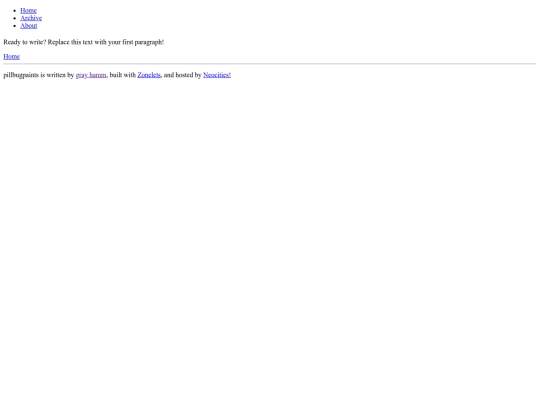Viewport: 540px width, 405px height.
Task: Follow the Home link below the paragraph
Action: point(11,56)
